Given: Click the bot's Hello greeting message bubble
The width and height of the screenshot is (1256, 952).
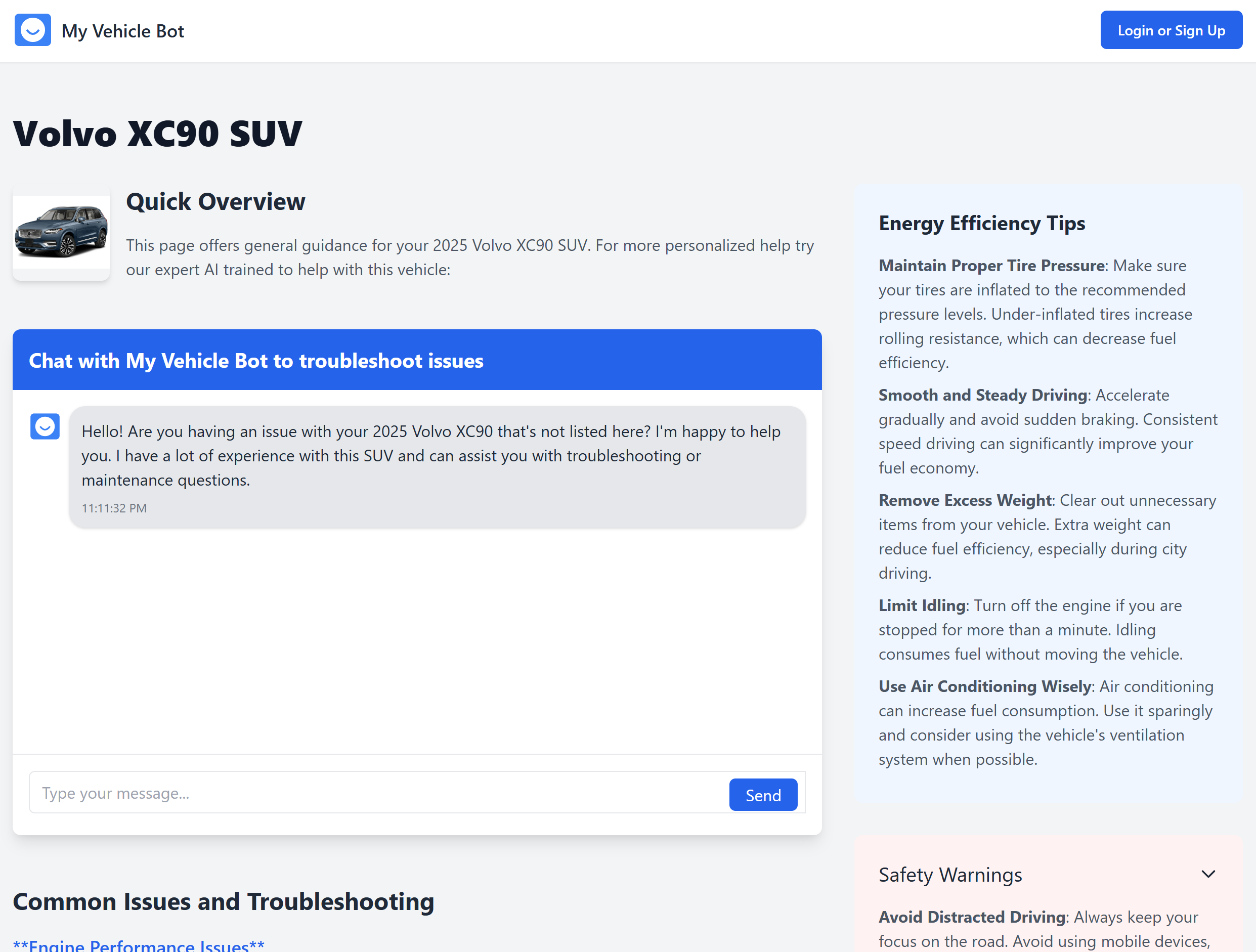Looking at the screenshot, I should pos(437,456).
